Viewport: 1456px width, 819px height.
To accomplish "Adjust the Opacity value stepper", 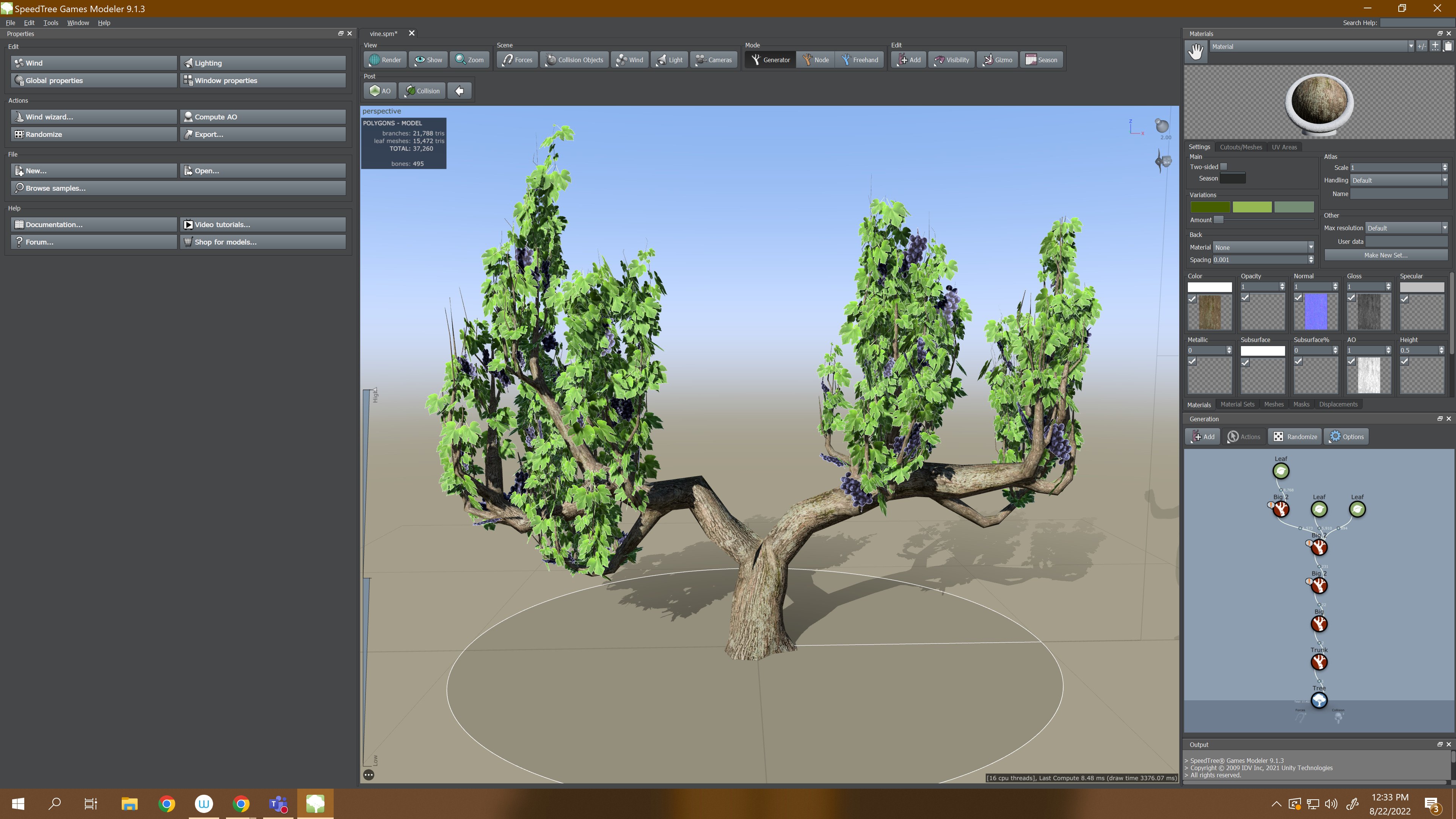I will [1282, 287].
